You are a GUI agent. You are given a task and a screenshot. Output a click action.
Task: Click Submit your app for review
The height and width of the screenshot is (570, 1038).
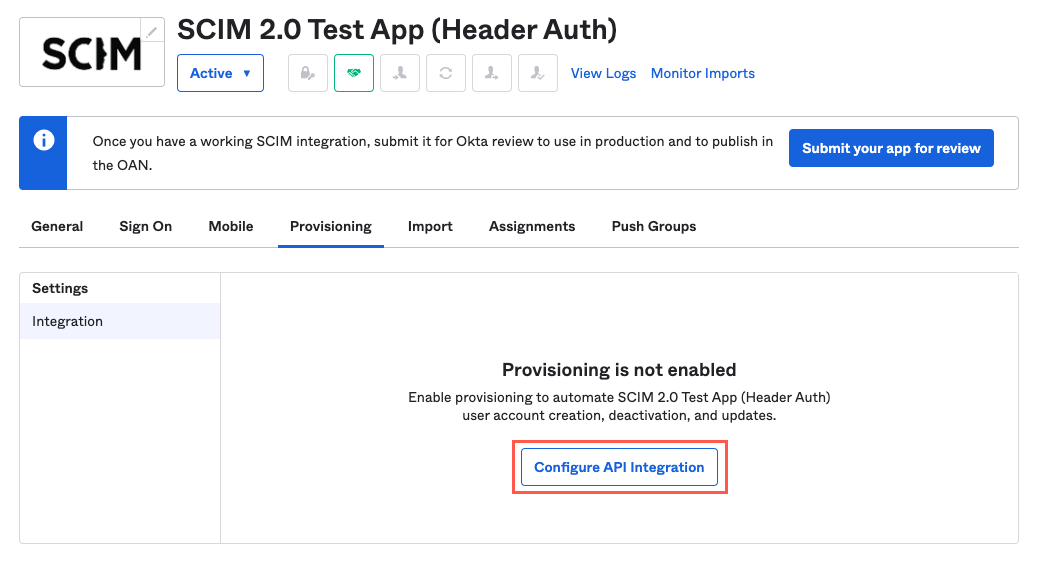click(891, 148)
